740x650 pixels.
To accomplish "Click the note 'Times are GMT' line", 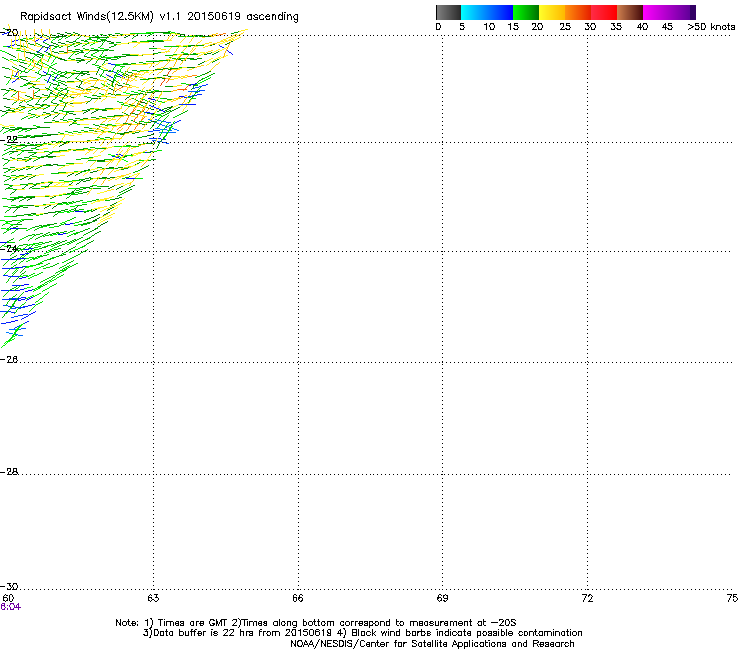I will click(316, 623).
